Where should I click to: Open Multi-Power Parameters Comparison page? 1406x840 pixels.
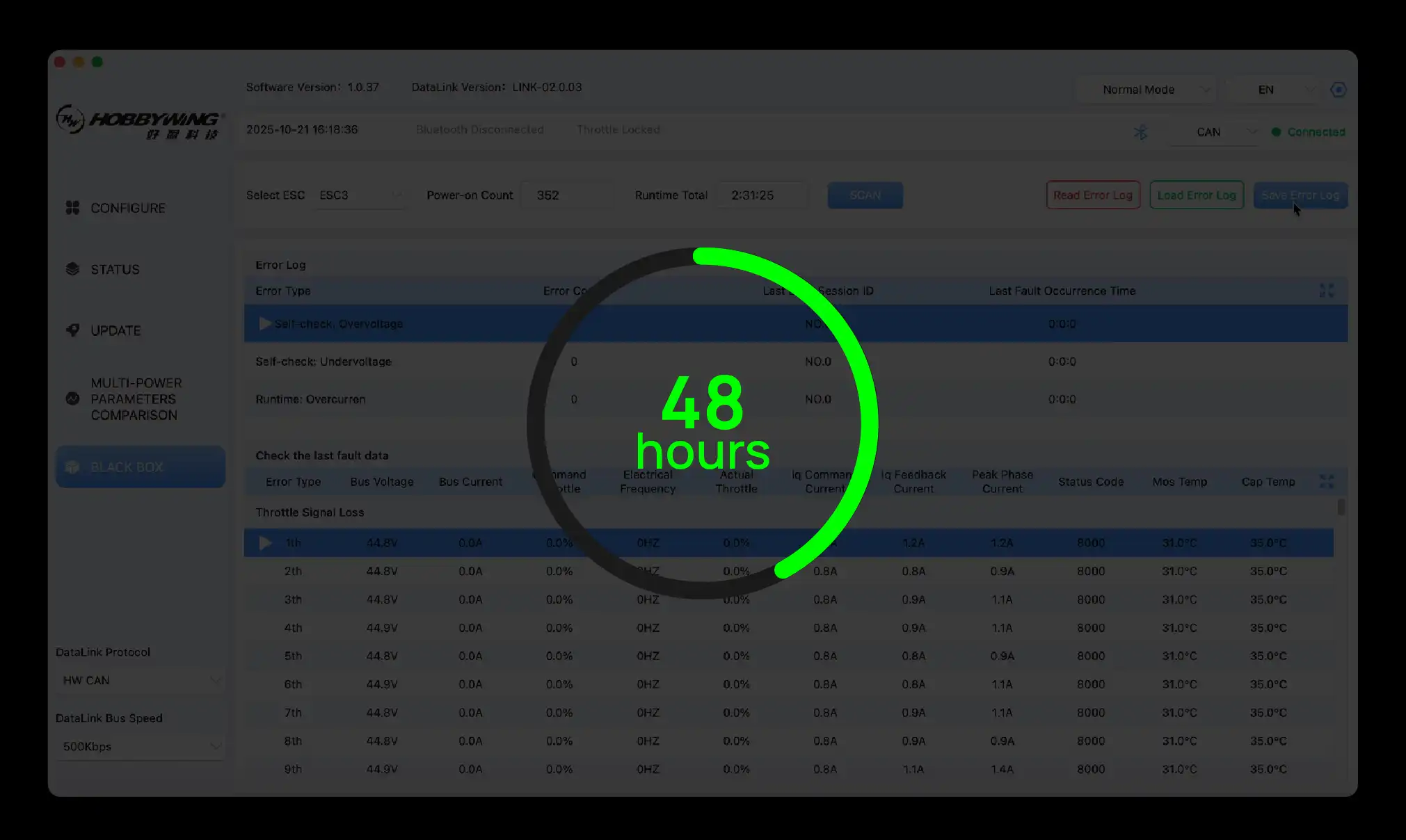136,399
